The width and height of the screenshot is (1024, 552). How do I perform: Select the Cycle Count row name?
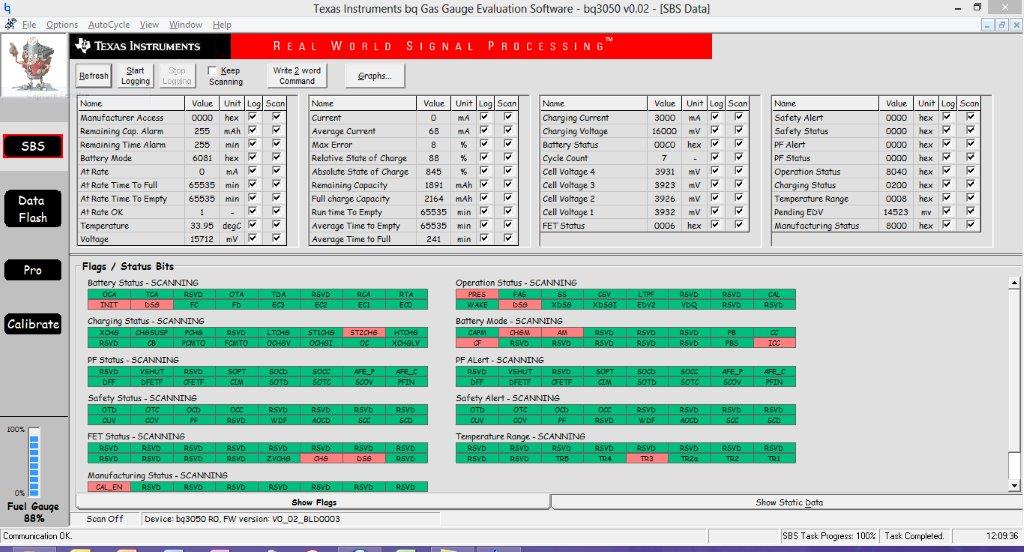pos(566,158)
